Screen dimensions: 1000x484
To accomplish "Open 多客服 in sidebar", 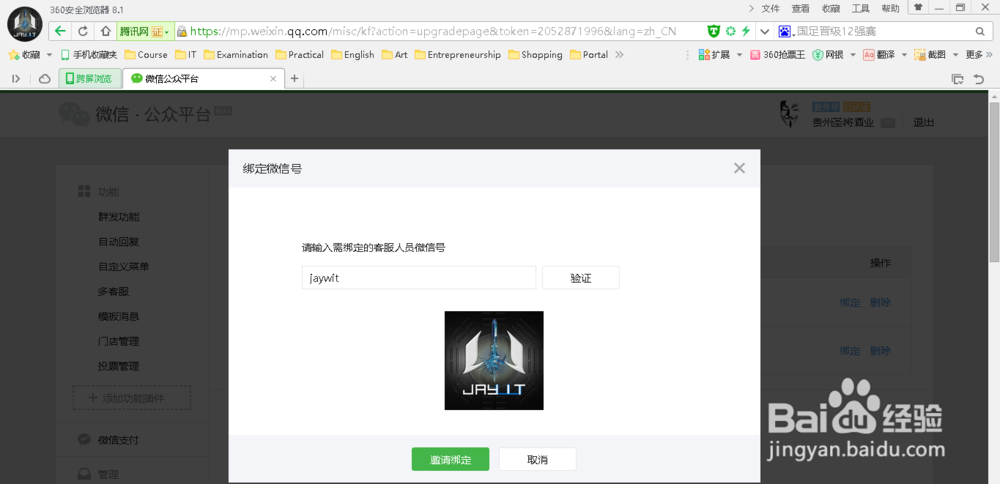I will 114,291.
